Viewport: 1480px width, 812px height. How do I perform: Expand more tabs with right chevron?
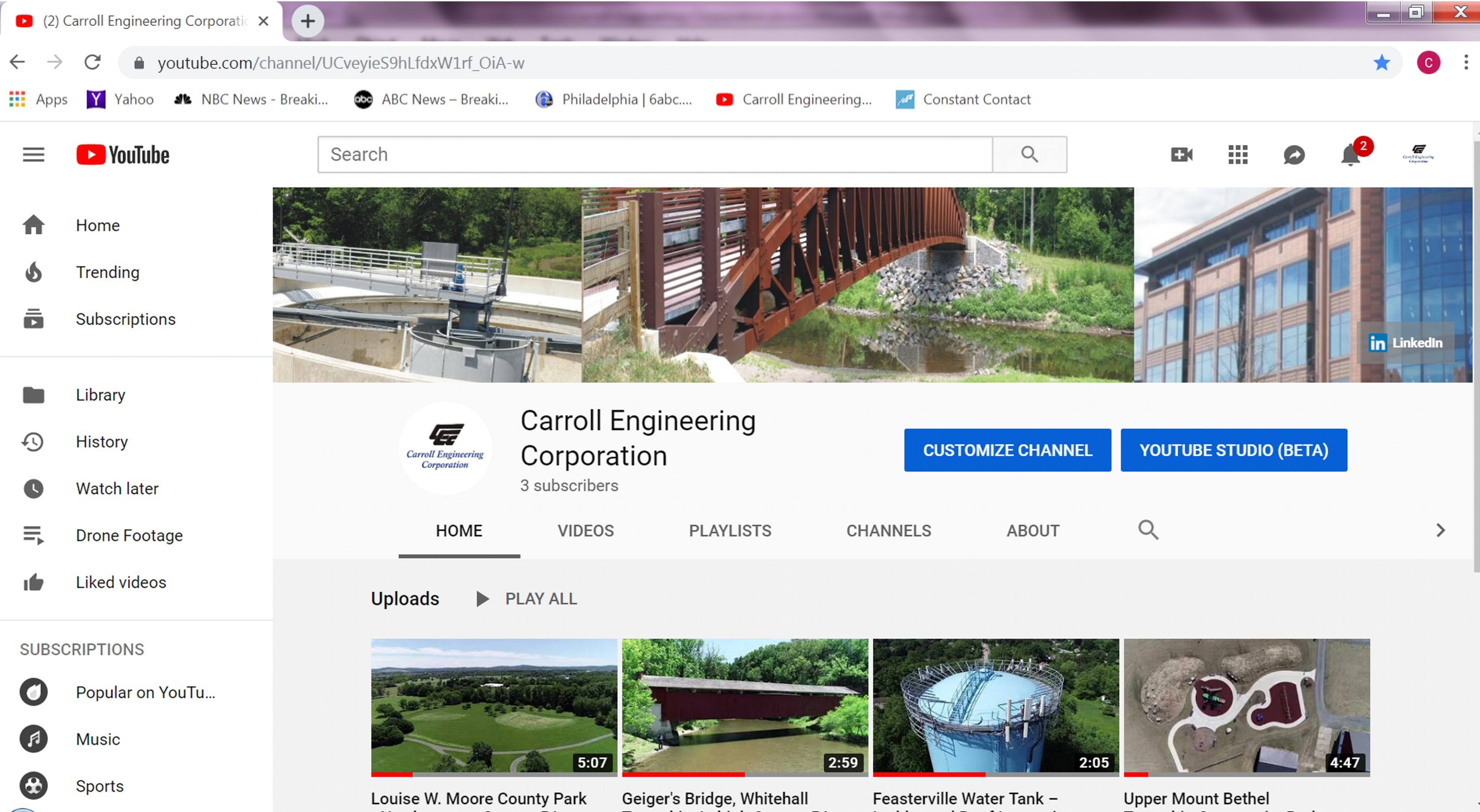[x=1440, y=530]
